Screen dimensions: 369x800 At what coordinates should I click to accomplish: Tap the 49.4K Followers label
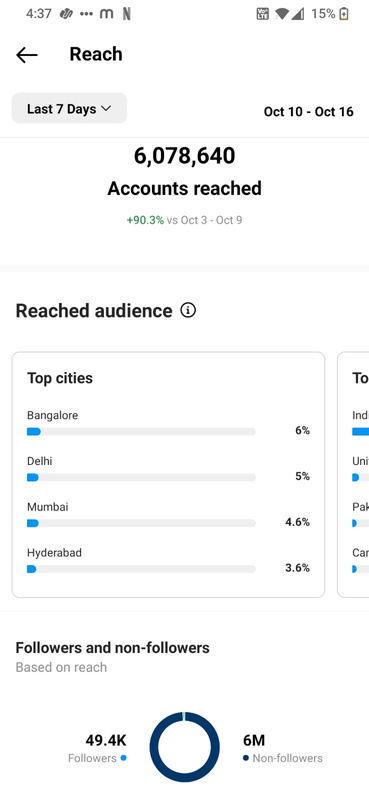[x=97, y=748]
